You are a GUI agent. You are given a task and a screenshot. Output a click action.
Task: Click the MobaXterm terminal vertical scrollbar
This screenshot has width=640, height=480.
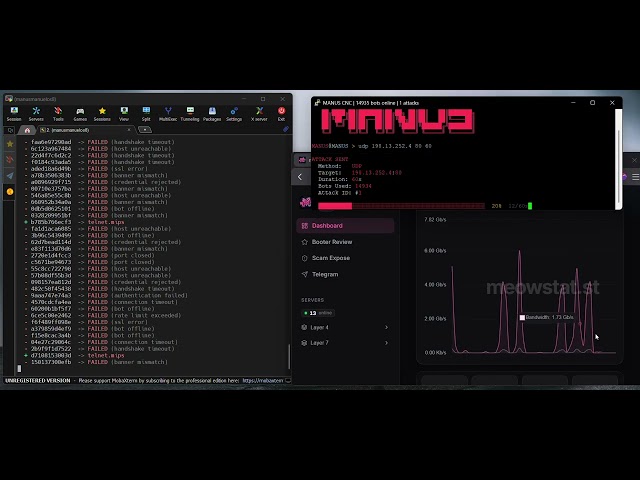289,357
